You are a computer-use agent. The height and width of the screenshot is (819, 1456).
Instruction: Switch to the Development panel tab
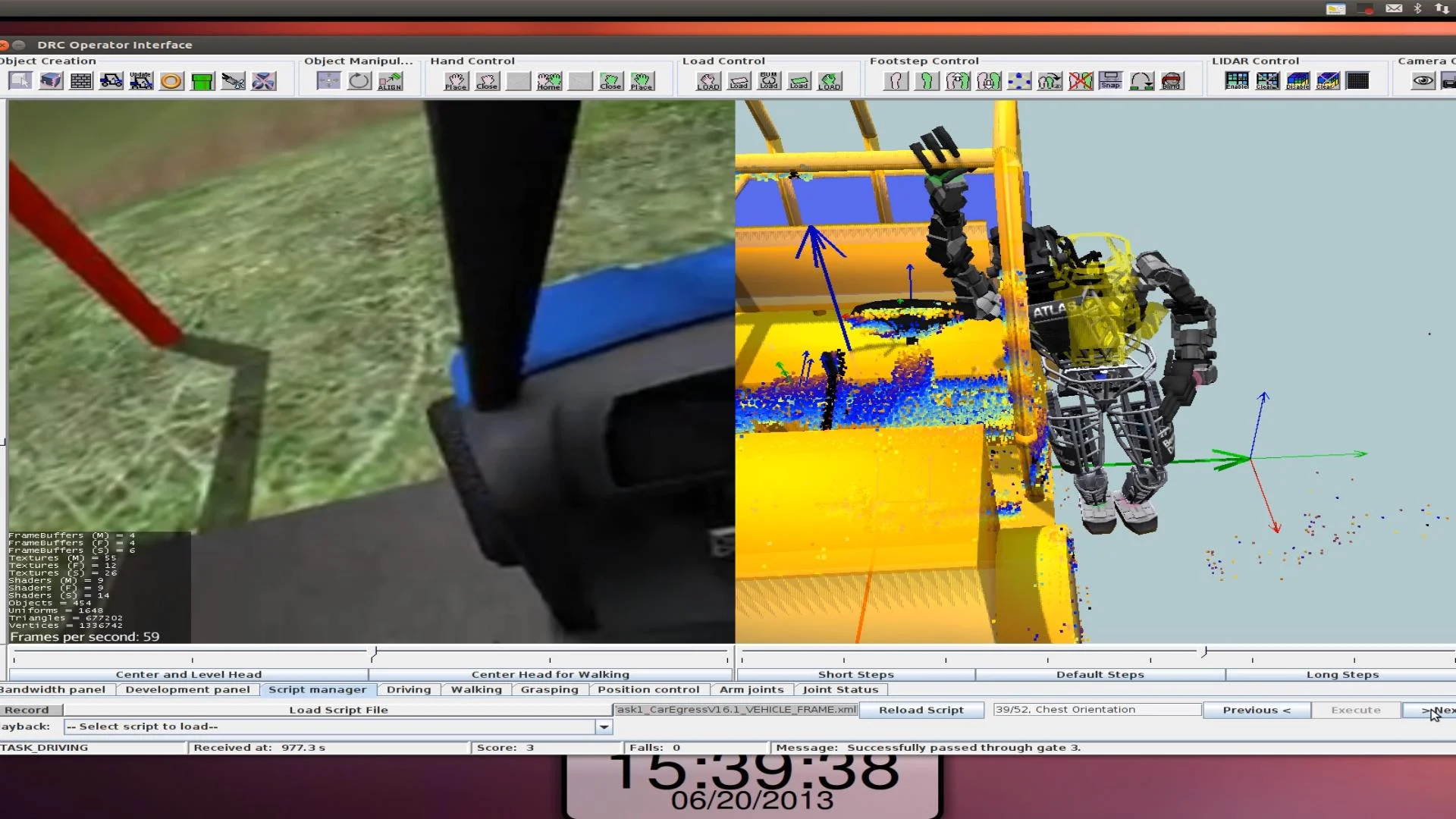tap(187, 689)
